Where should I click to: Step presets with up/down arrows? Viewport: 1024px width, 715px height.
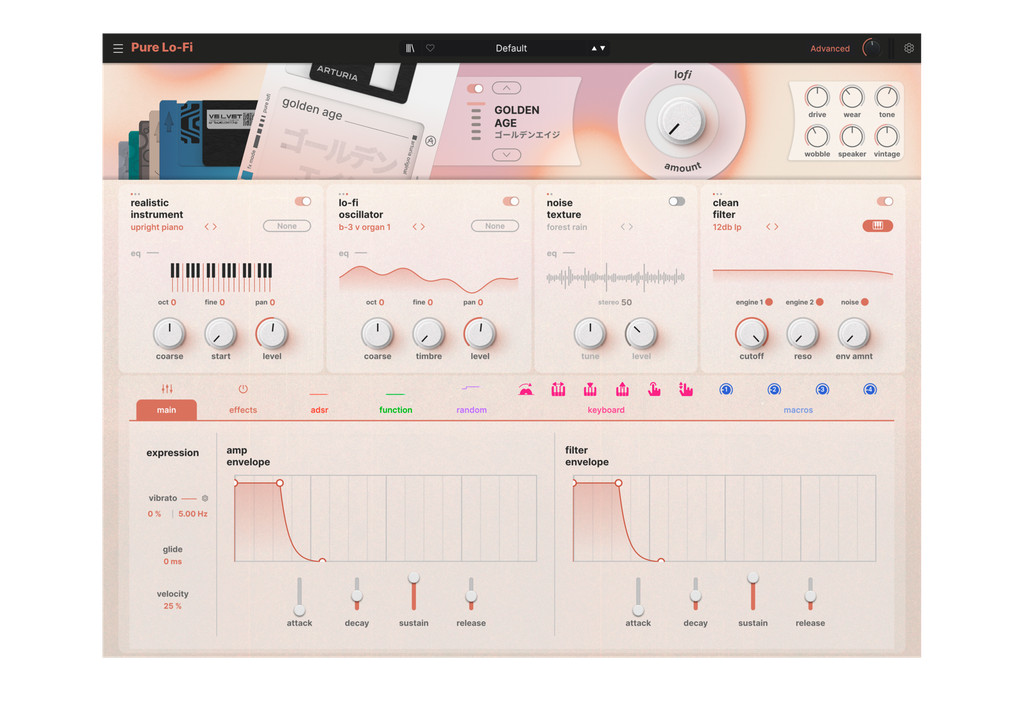(x=598, y=48)
